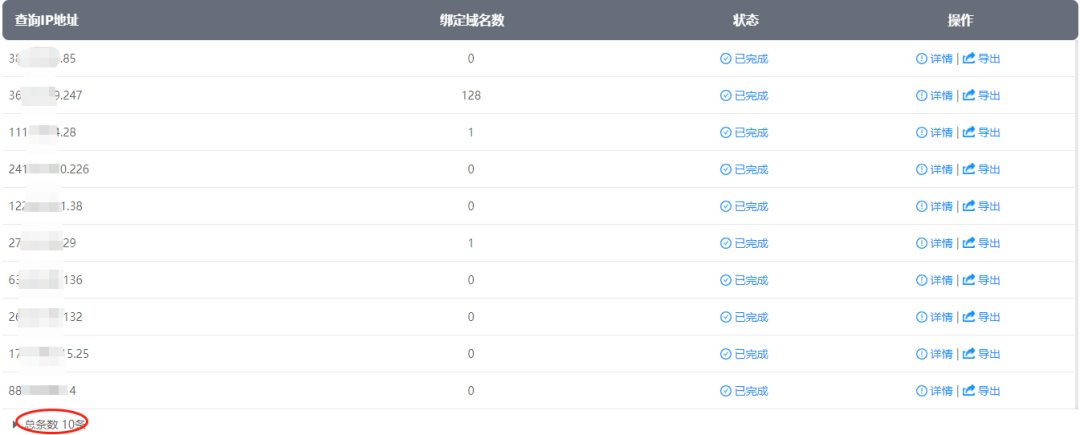
Task: Click the IP address starting with 88
Action: (x=42, y=391)
